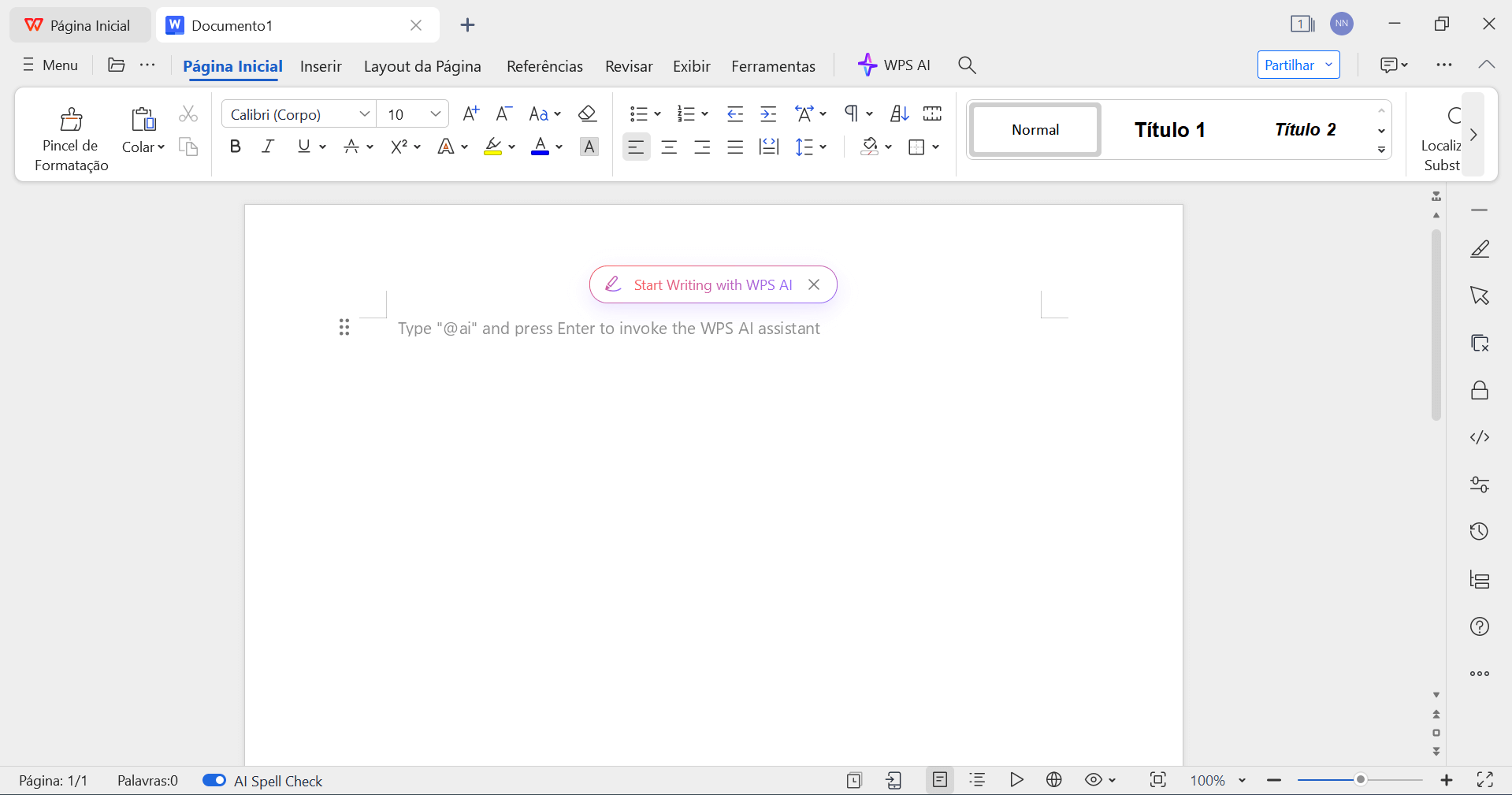Viewport: 1512px width, 795px height.
Task: Collapse the ribbon with the chevron
Action: tap(1487, 65)
